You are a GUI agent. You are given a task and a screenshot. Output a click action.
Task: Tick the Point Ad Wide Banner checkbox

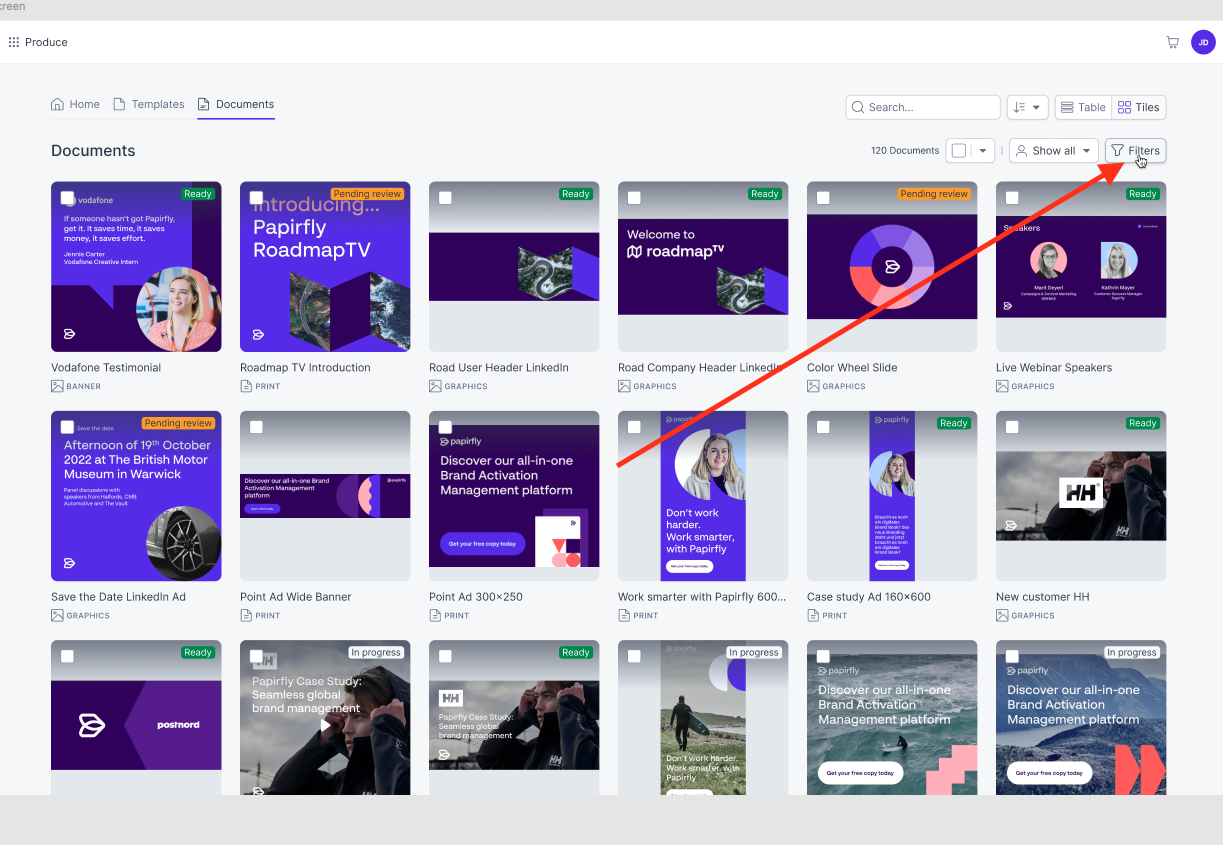[x=256, y=427]
